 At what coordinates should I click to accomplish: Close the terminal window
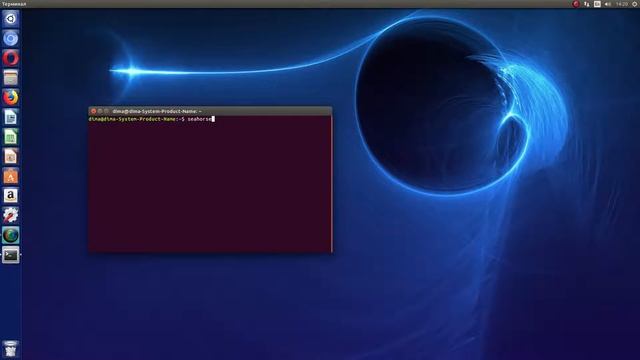coord(93,111)
